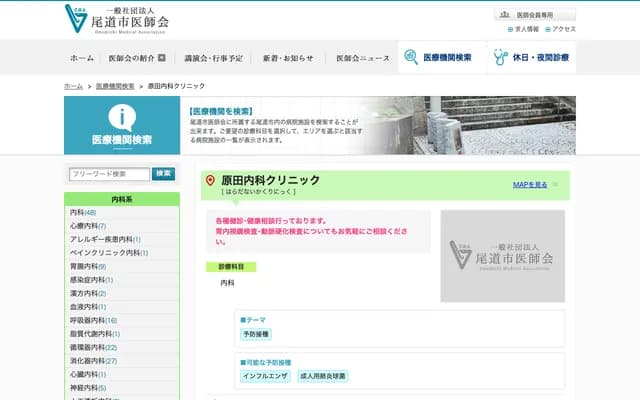Viewport: 640px width, 400px height.
Task: Click the arrow icon beside MAPを見る
Action: pyautogui.click(x=555, y=185)
